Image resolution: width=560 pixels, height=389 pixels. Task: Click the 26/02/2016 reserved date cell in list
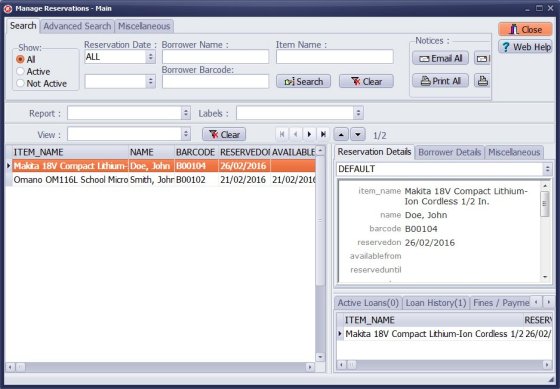(244, 166)
